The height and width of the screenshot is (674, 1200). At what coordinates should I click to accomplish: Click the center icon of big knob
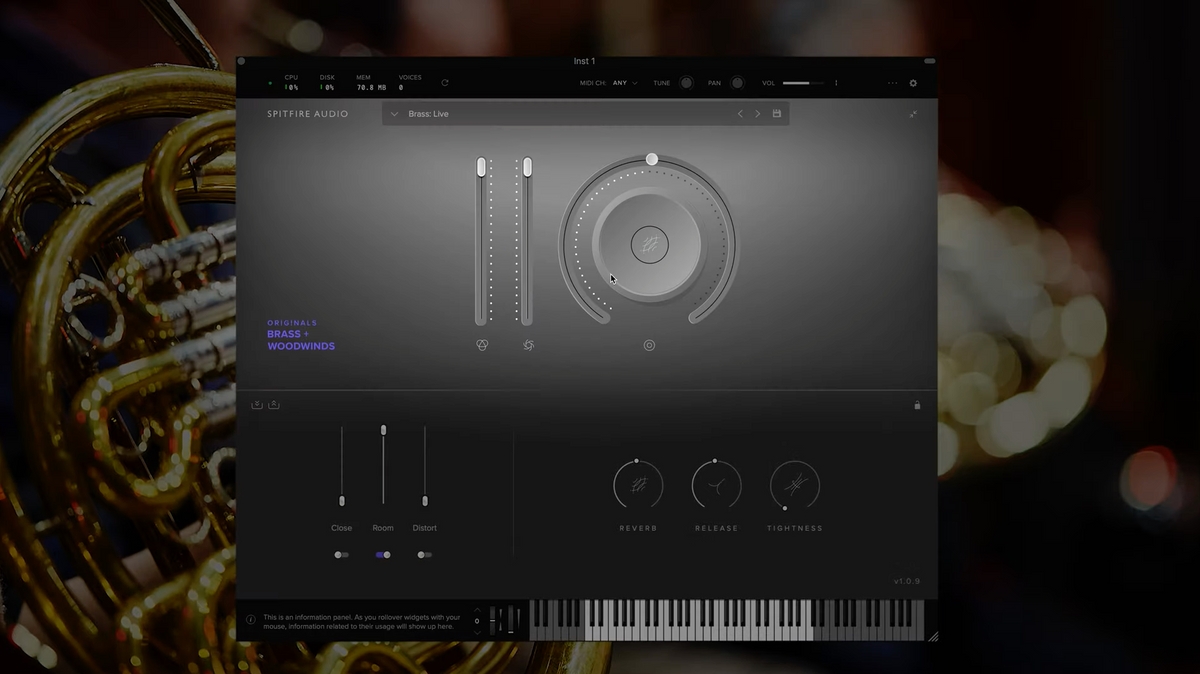(649, 244)
